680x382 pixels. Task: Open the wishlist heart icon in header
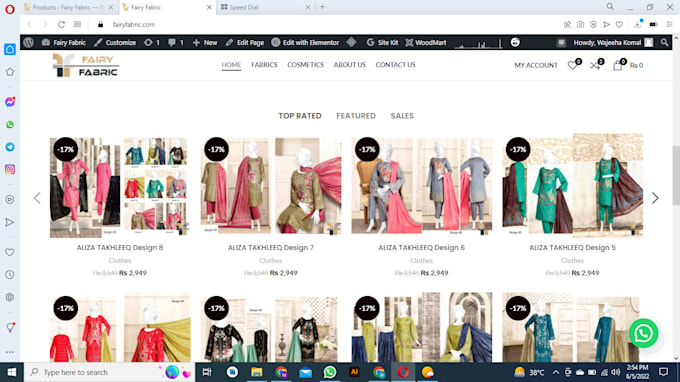pyautogui.click(x=573, y=65)
